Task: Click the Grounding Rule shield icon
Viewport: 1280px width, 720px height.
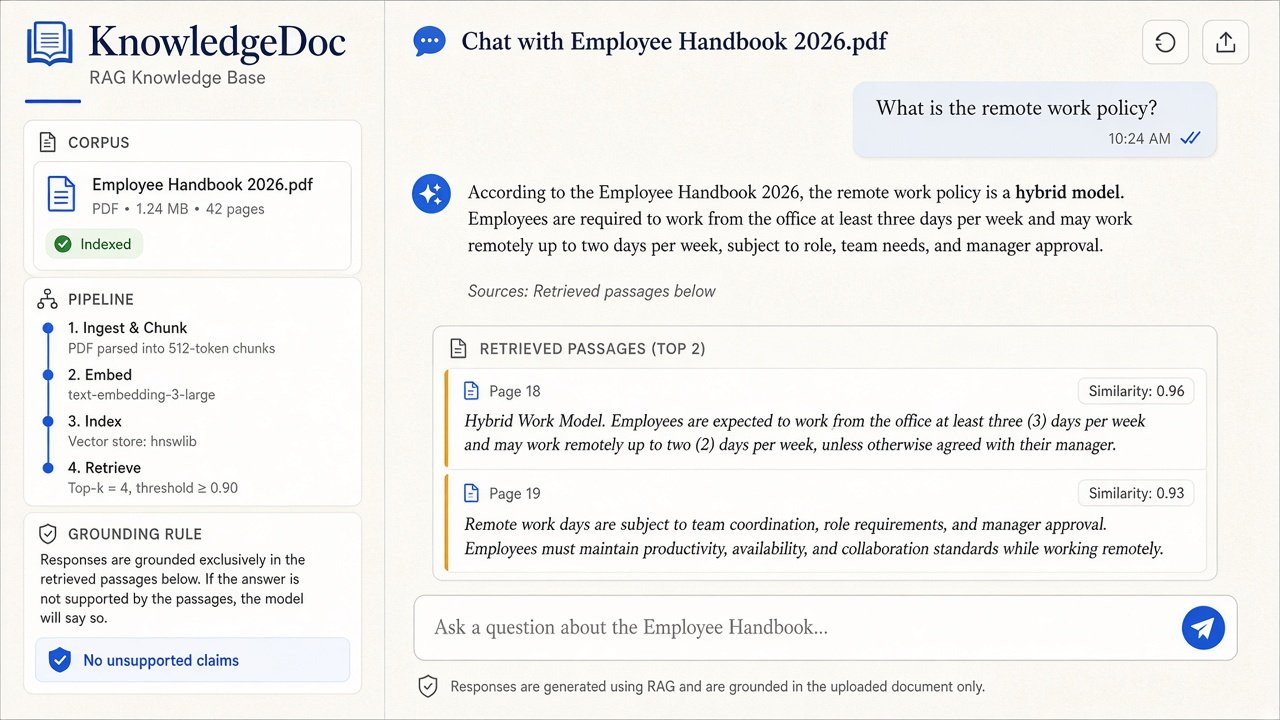Action: [x=47, y=534]
